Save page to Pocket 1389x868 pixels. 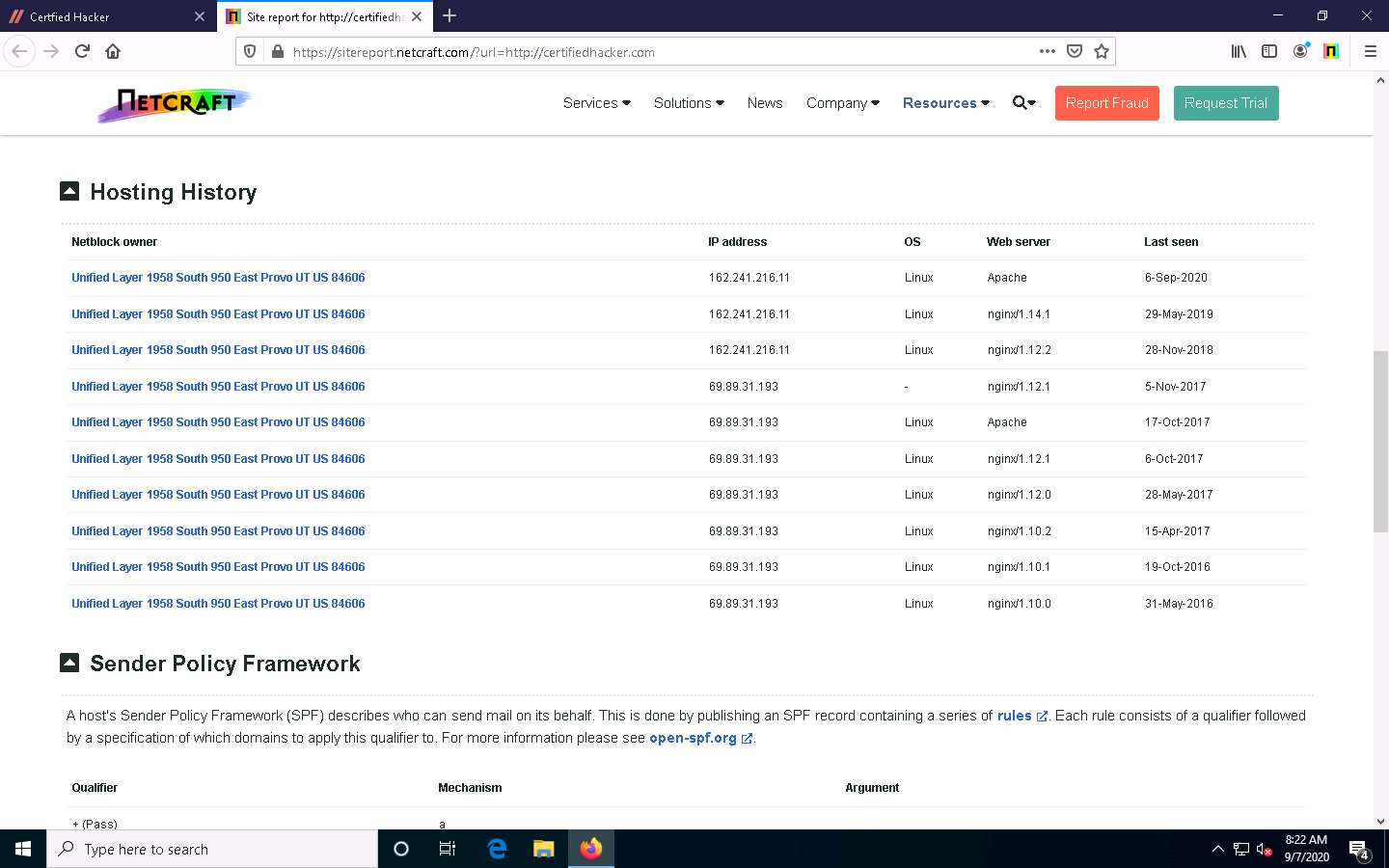point(1075,51)
